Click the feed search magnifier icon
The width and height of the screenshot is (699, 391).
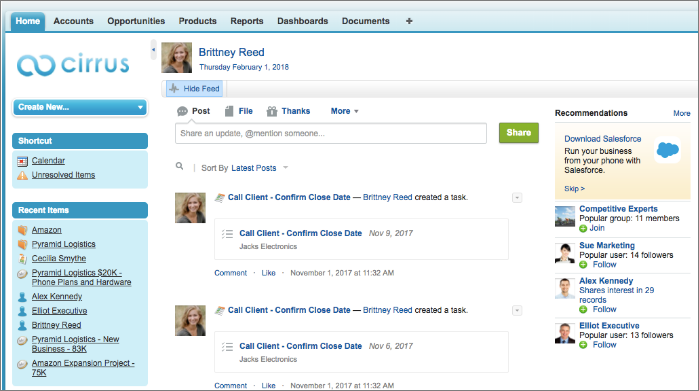pos(180,166)
